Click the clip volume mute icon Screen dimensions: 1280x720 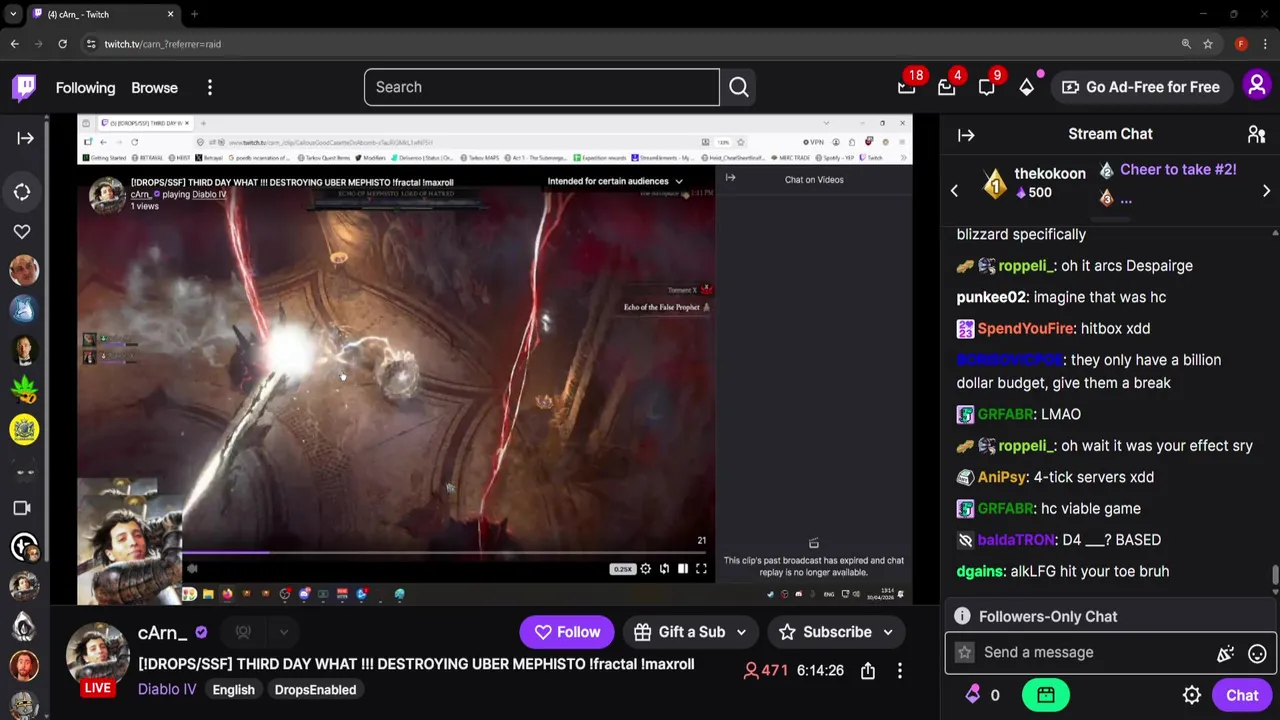pos(192,569)
